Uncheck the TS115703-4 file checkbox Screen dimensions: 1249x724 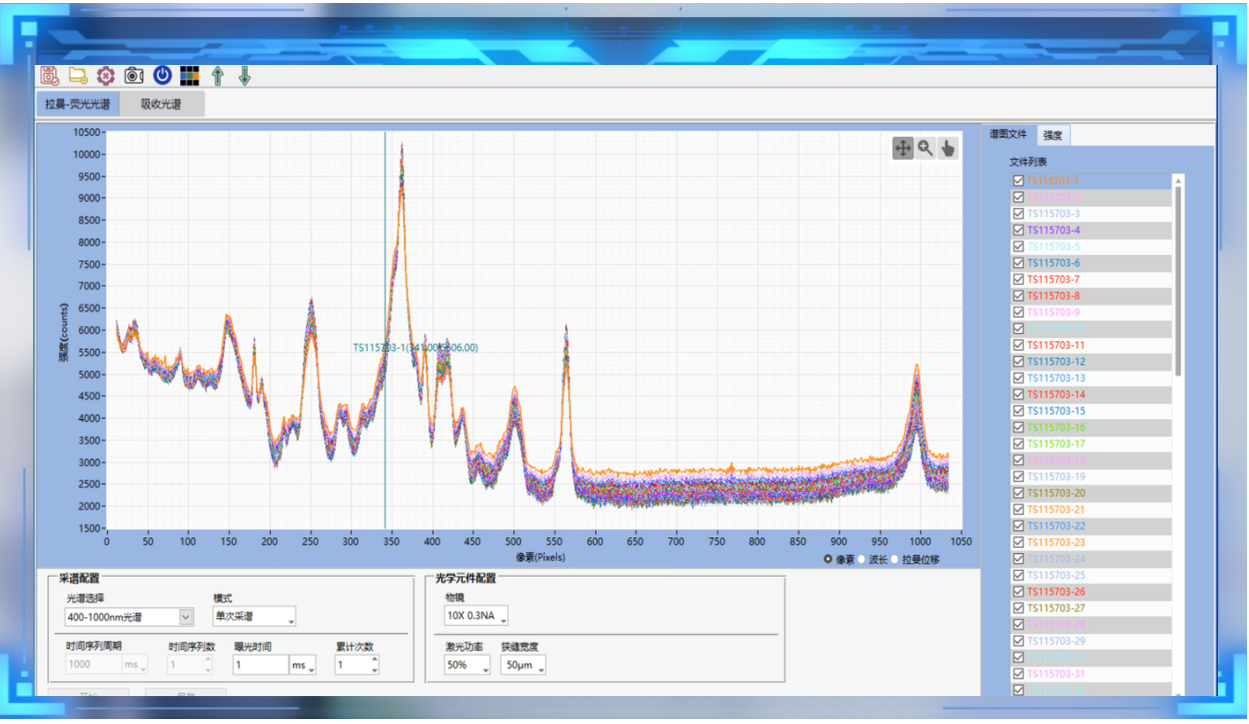pos(1018,230)
